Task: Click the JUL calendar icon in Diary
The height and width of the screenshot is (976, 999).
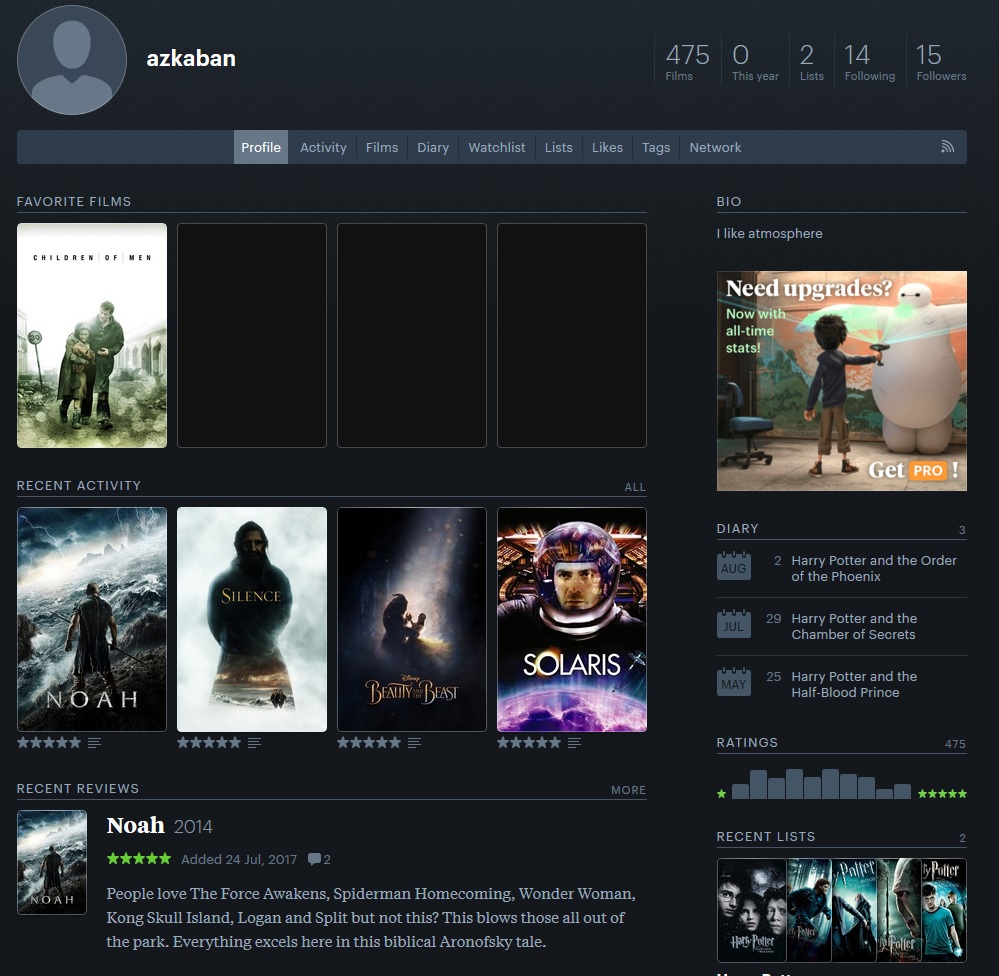Action: pos(733,624)
